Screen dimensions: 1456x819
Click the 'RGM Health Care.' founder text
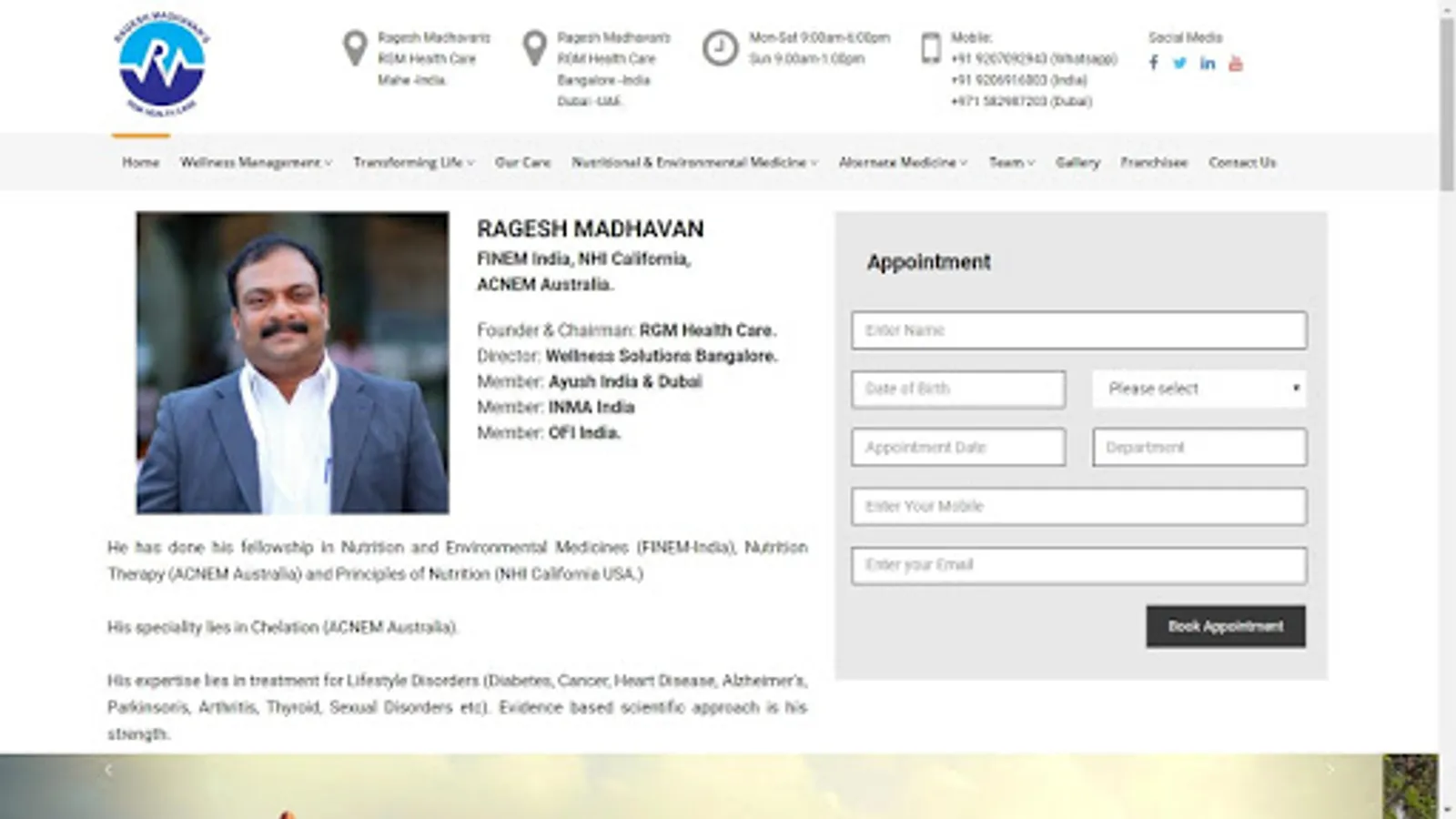[x=707, y=330]
